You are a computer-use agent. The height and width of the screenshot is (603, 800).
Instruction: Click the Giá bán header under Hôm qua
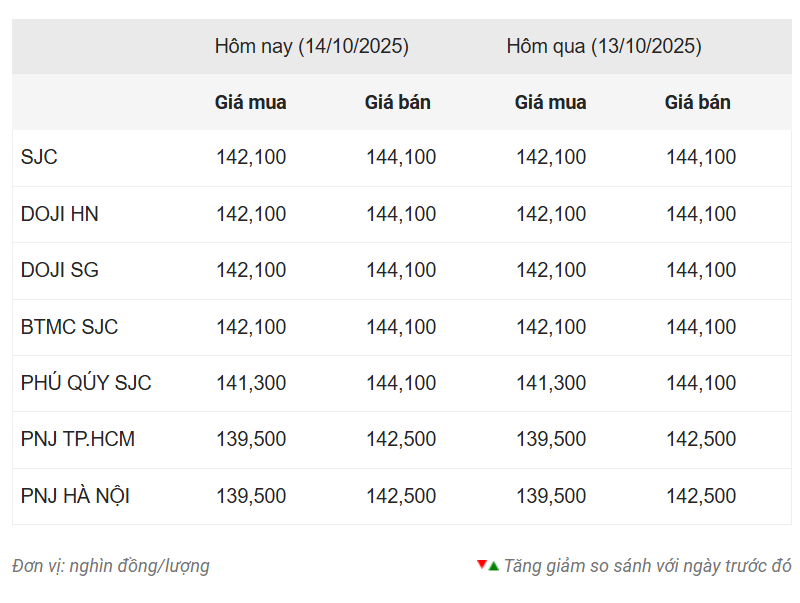pos(697,102)
